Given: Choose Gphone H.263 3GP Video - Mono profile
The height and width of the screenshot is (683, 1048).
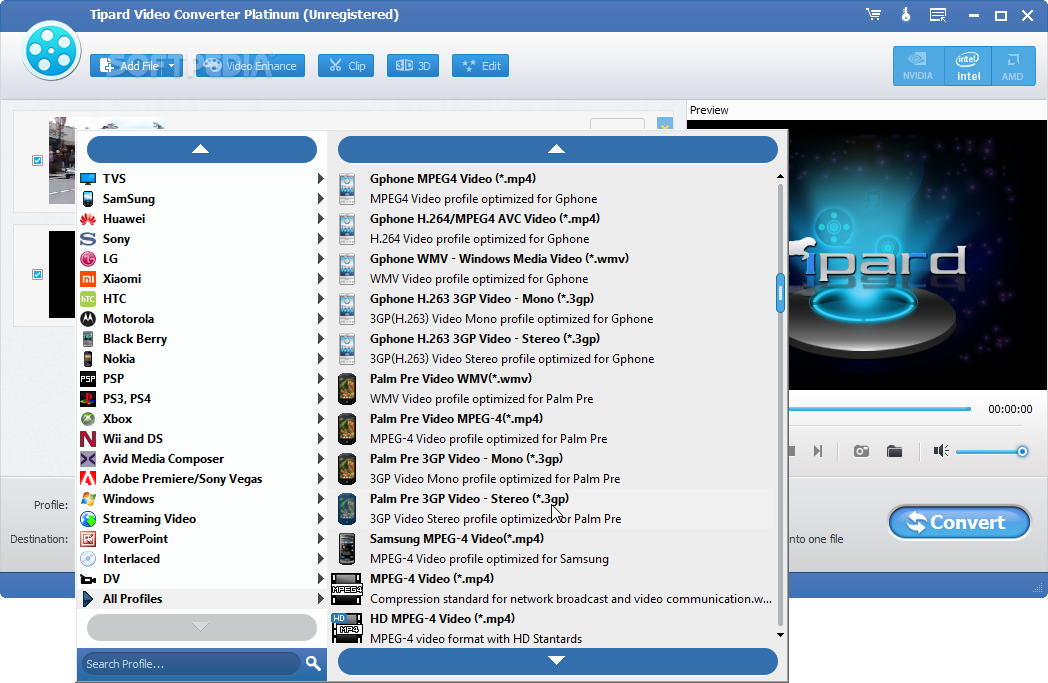Looking at the screenshot, I should (551, 309).
